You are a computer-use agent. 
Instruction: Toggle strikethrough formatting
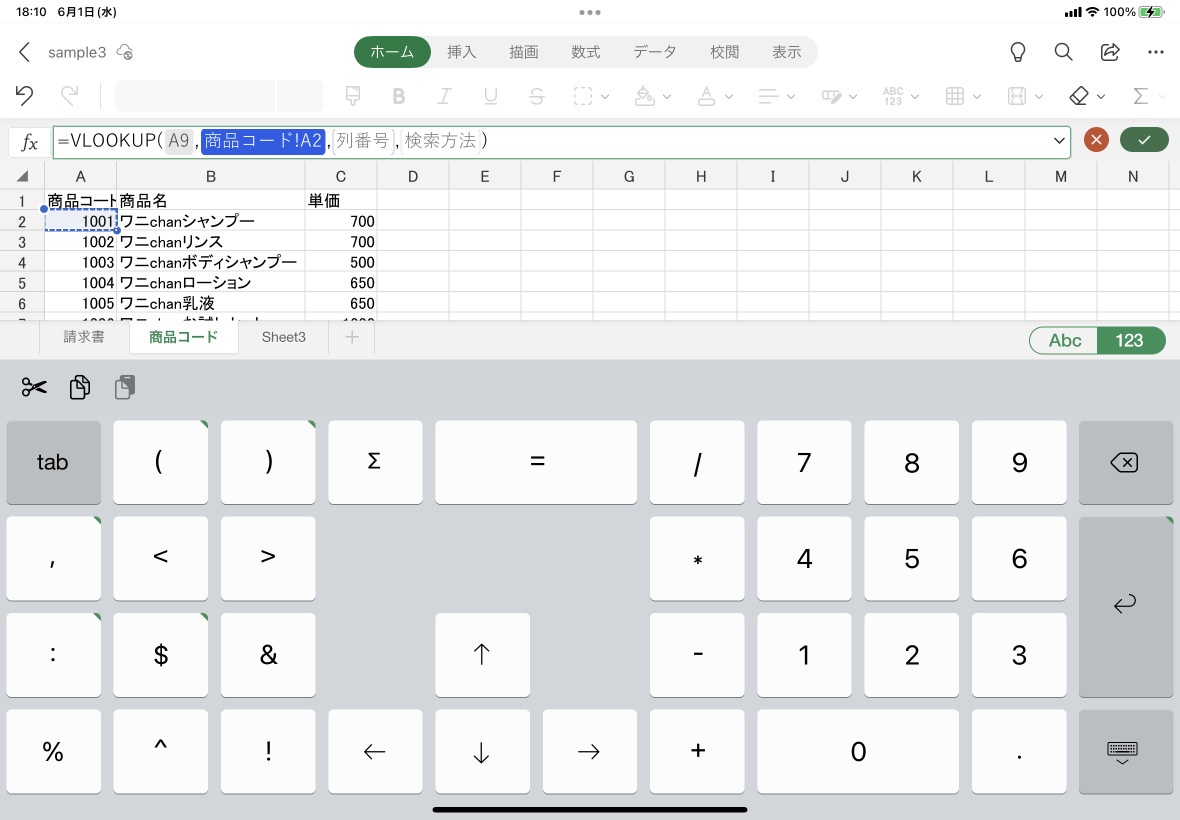pos(537,96)
